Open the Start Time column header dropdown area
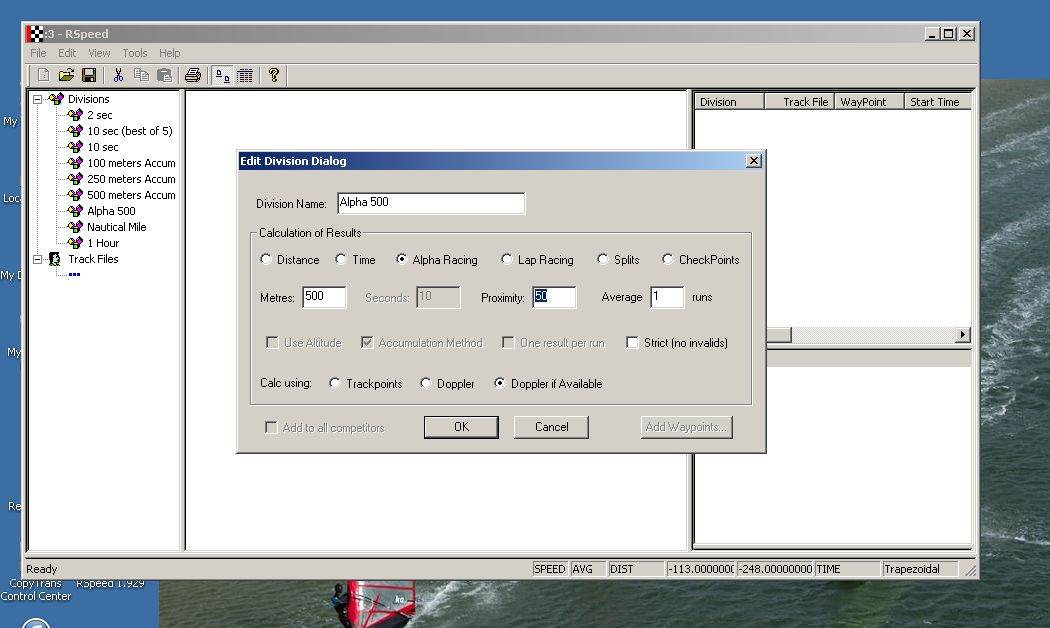Image resolution: width=1050 pixels, height=628 pixels. (x=937, y=100)
